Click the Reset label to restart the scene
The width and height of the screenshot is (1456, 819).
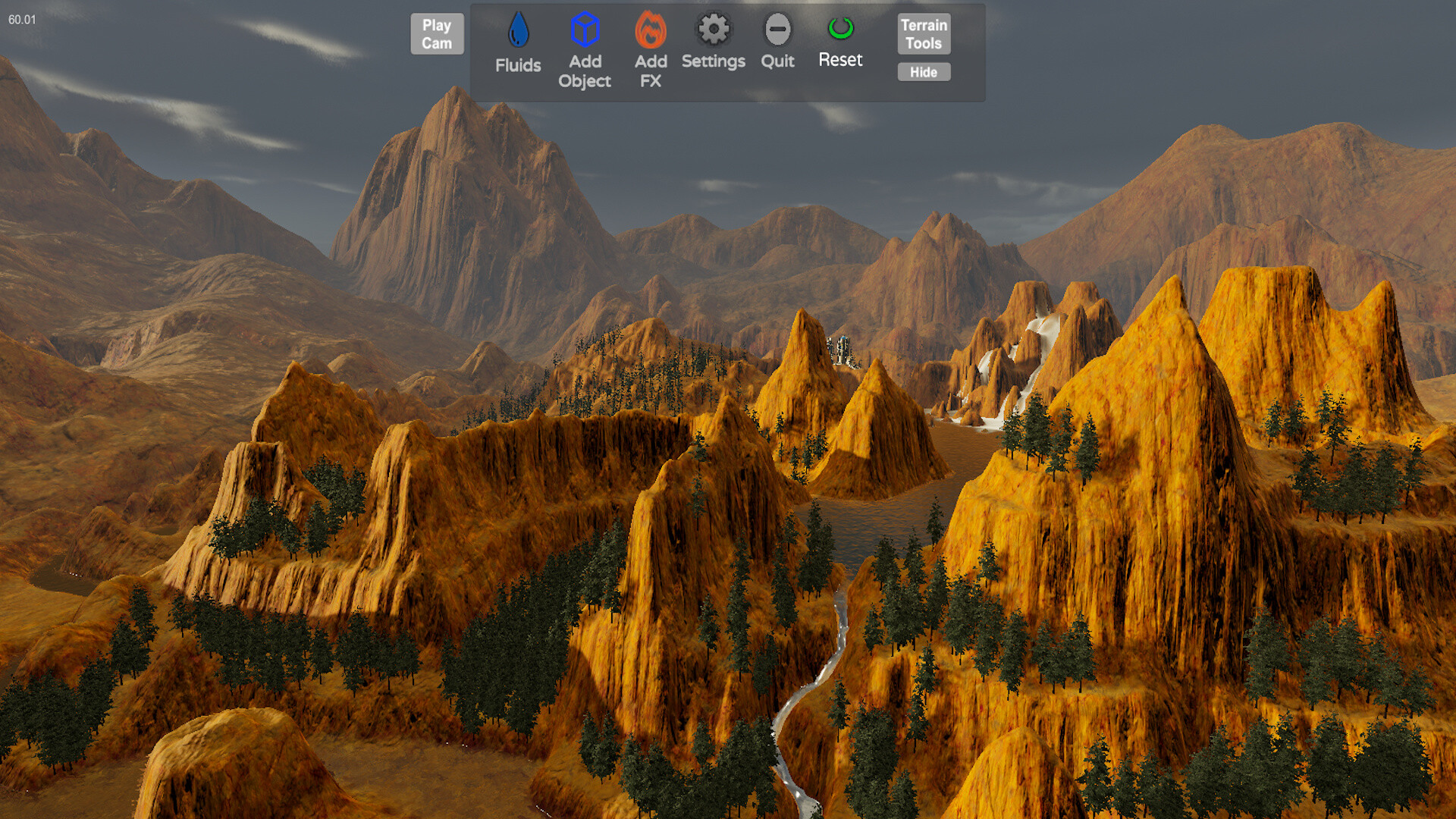[x=840, y=59]
